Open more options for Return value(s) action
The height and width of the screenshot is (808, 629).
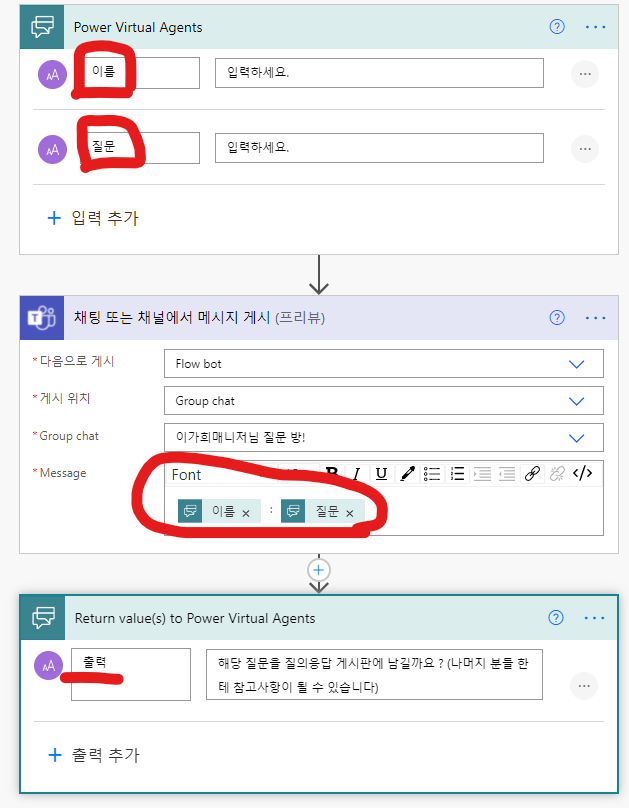pos(594,618)
